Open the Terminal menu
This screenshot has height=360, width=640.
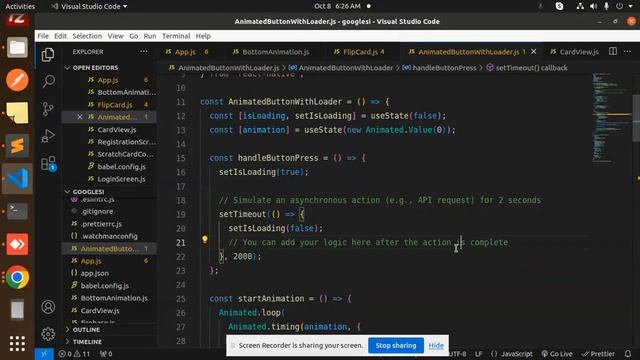coord(176,36)
